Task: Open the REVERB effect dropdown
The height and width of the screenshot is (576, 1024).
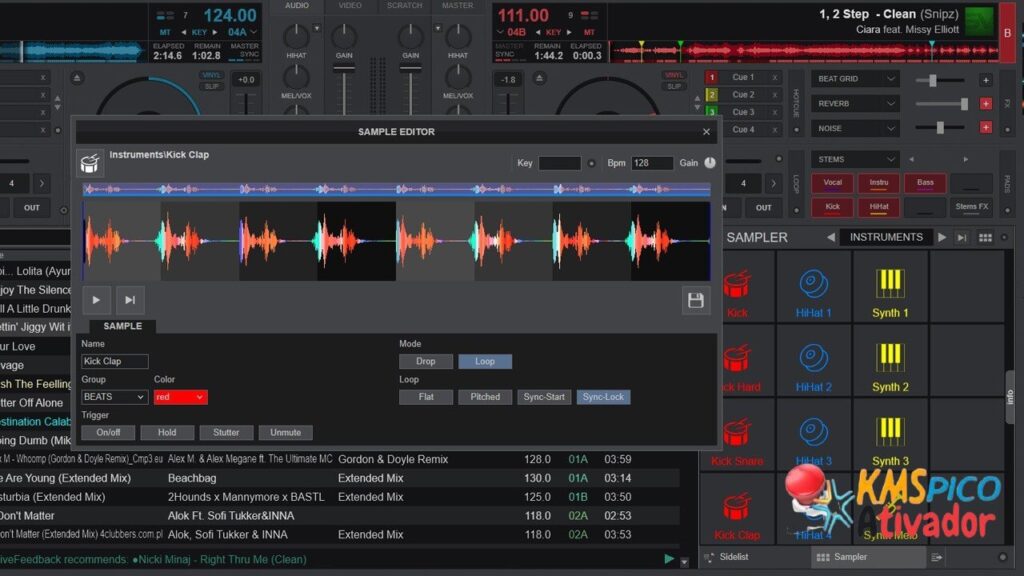Action: click(x=856, y=104)
